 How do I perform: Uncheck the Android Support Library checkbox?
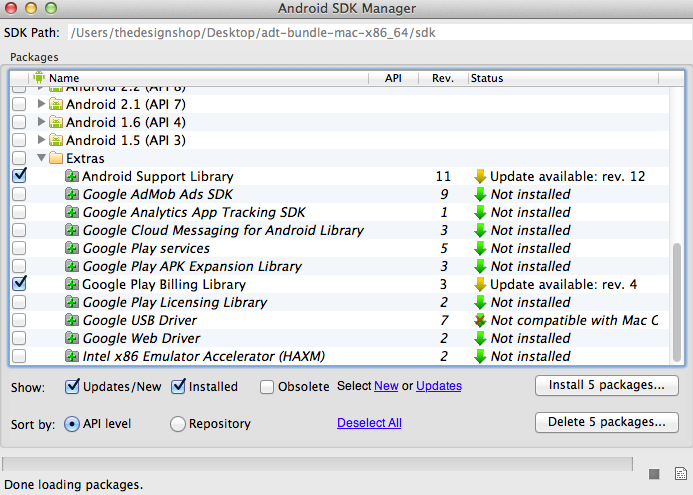tap(19, 176)
